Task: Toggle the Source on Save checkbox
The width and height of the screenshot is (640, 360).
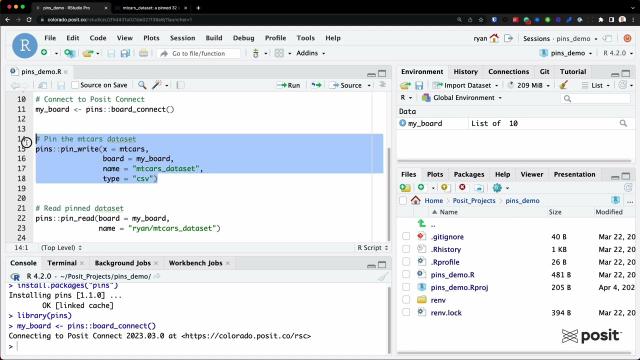Action: pyautogui.click(x=75, y=85)
